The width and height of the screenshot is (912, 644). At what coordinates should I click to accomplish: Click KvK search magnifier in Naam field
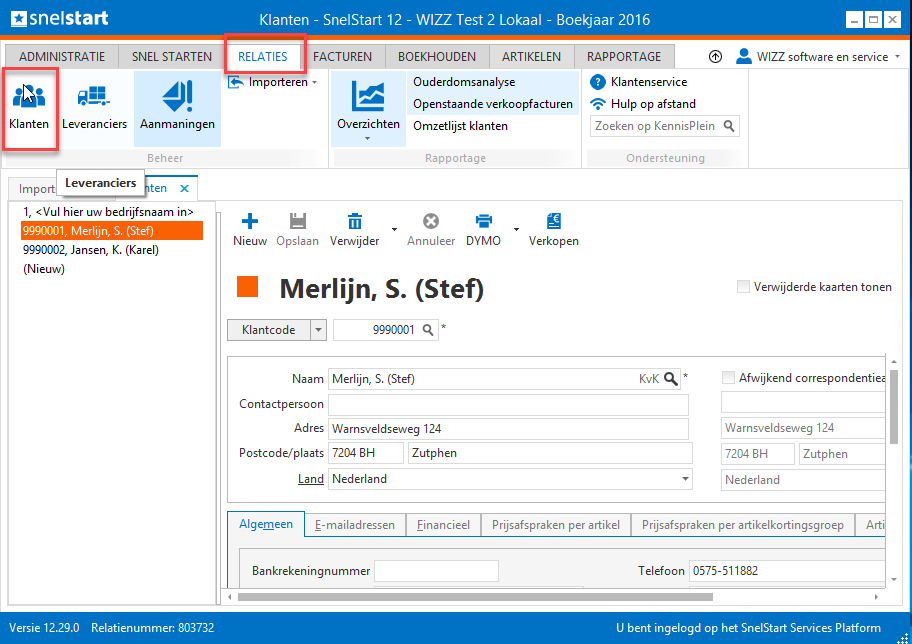(671, 379)
